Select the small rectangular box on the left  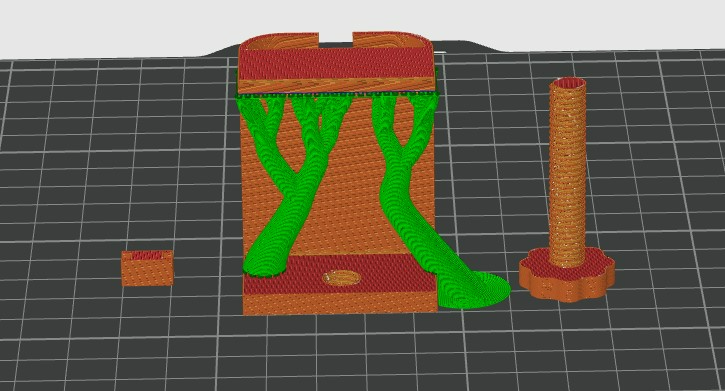[147, 268]
